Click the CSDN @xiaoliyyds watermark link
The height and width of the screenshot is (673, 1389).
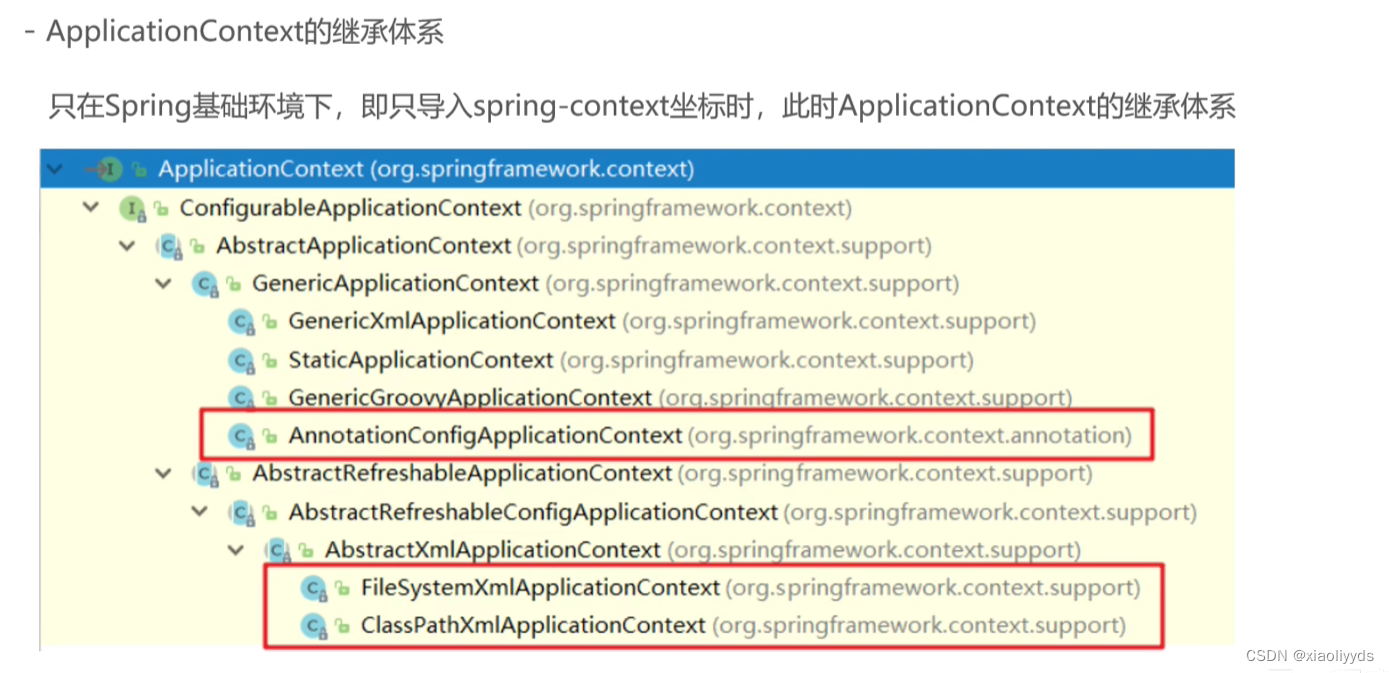[1310, 657]
